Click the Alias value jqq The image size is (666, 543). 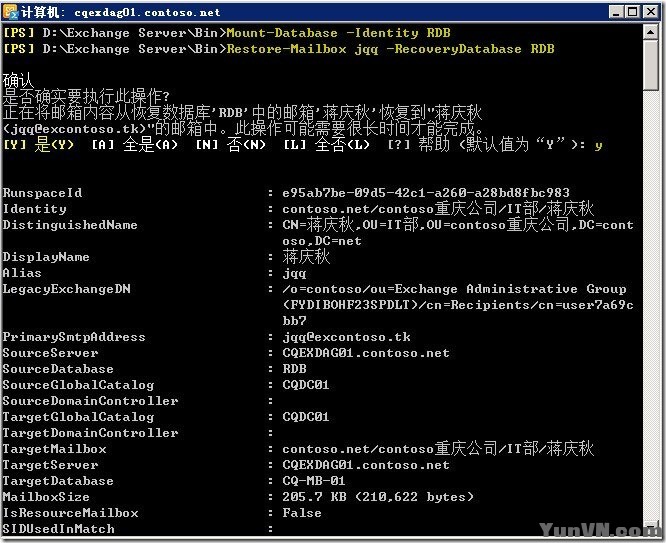click(x=294, y=273)
